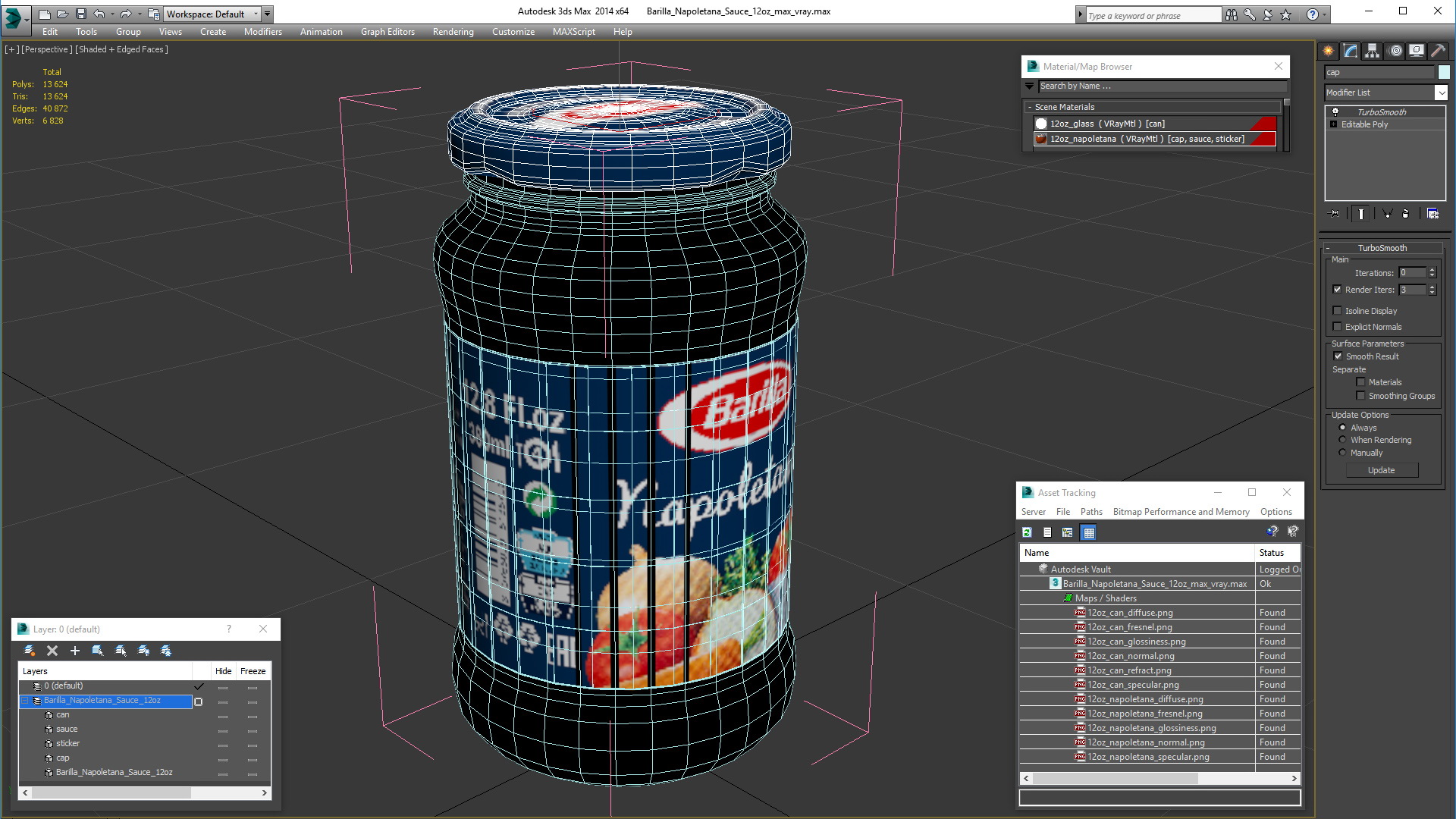Switch Asset Tracking to table view icon

1089,532
